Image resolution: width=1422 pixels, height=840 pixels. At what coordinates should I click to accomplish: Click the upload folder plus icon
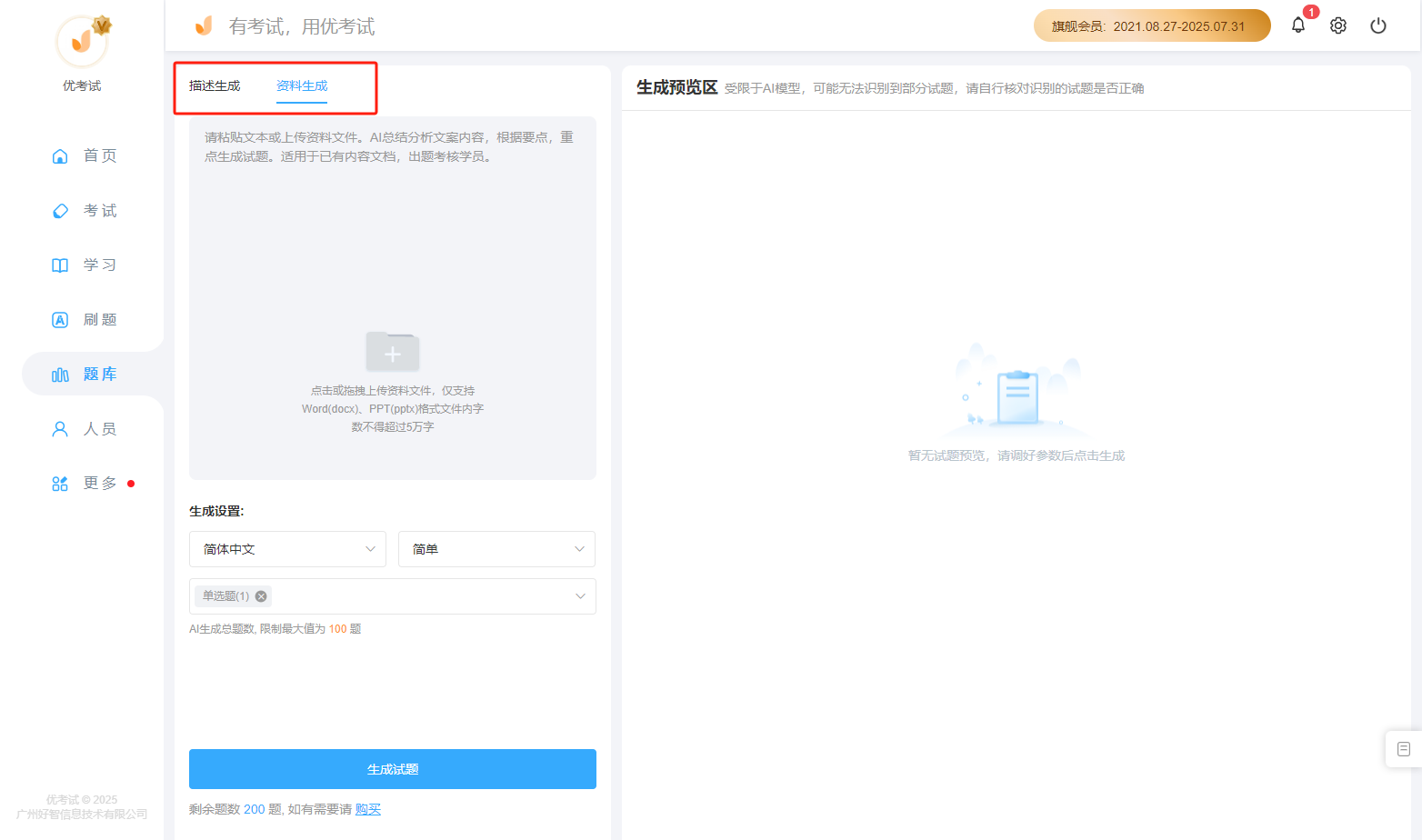393,352
